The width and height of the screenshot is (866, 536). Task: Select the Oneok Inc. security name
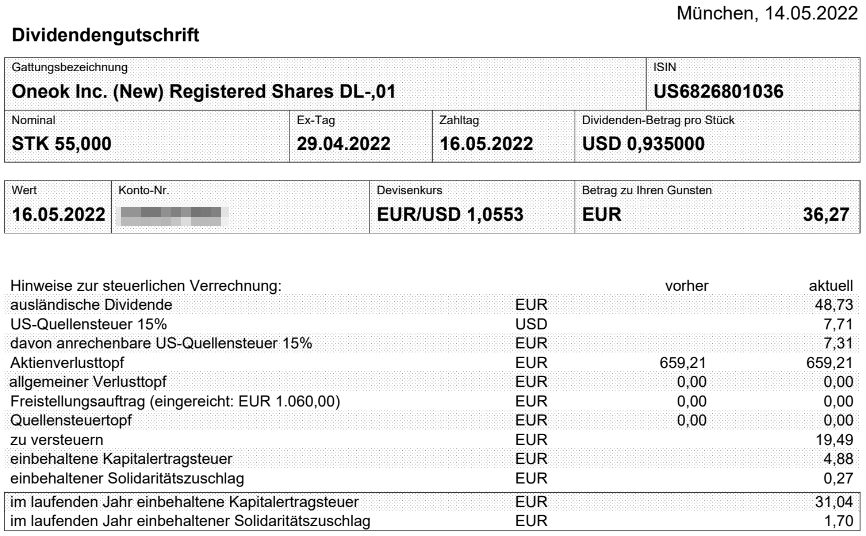(x=204, y=92)
